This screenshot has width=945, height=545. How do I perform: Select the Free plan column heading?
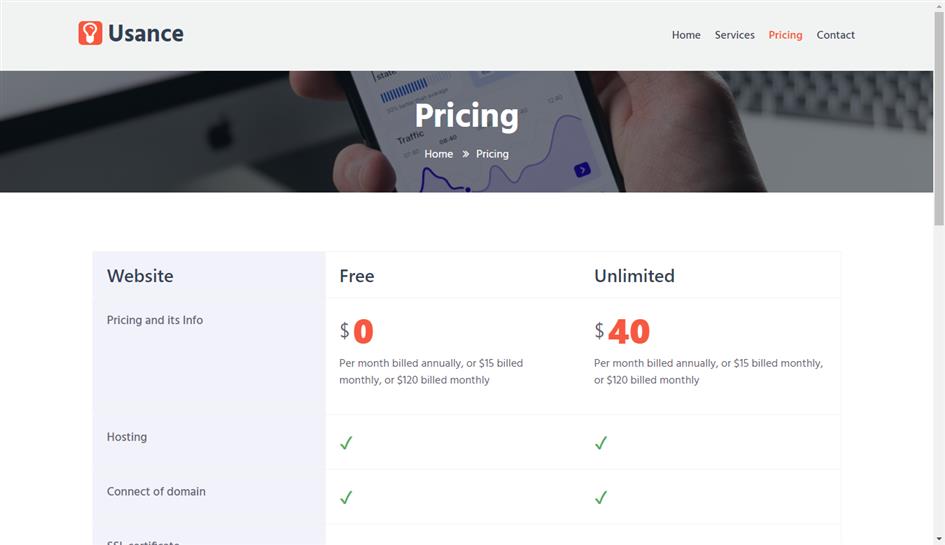pos(357,276)
